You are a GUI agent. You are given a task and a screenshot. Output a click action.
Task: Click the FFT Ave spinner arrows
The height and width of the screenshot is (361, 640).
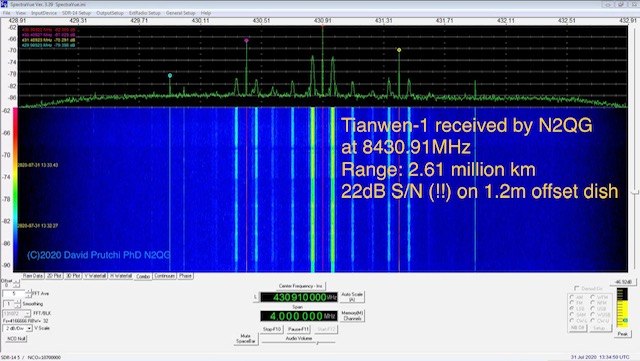pyautogui.click(x=28, y=293)
